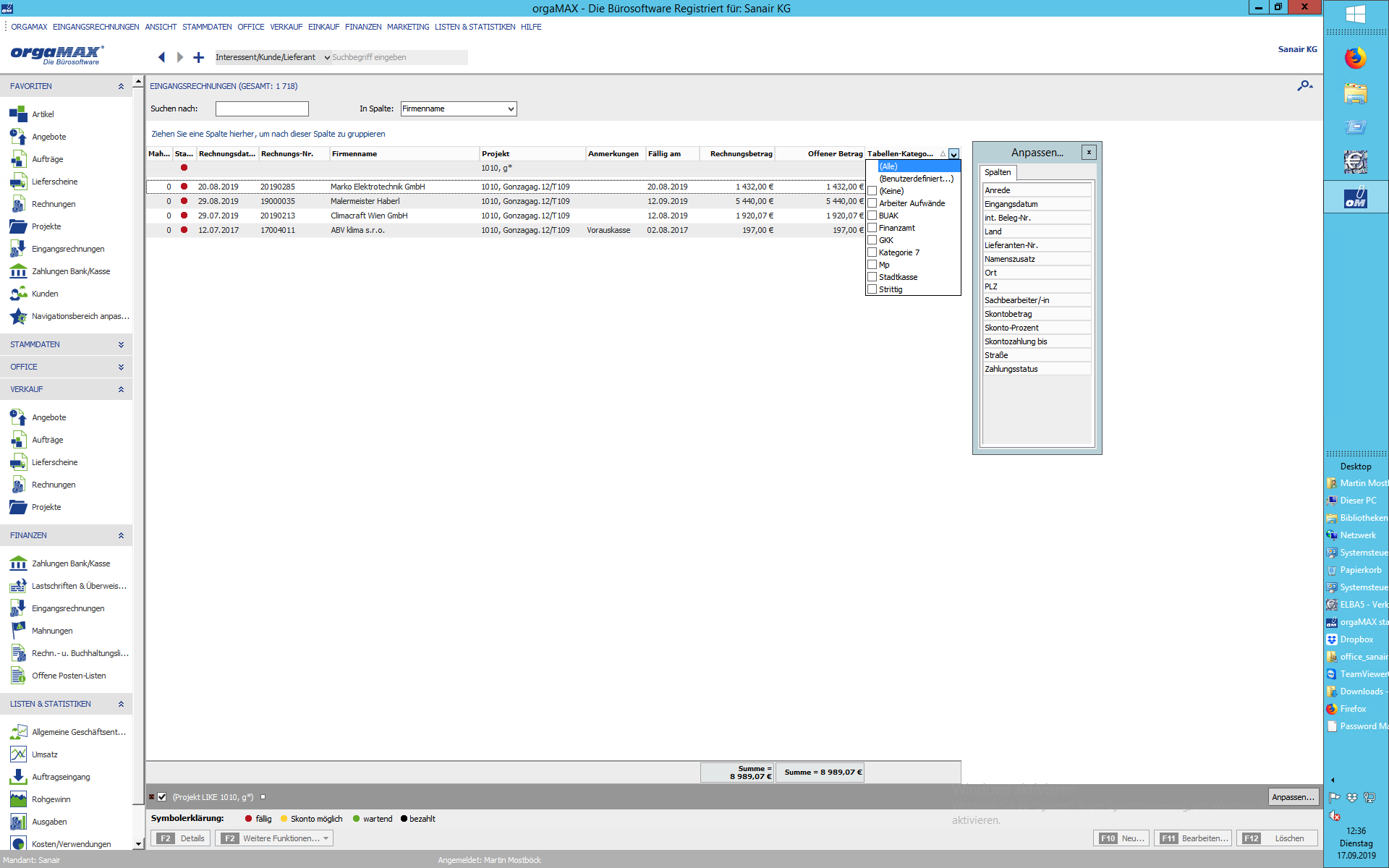Image resolution: width=1389 pixels, height=868 pixels.
Task: Open Artikel icon in the Favoriten sidebar
Action: (x=18, y=114)
